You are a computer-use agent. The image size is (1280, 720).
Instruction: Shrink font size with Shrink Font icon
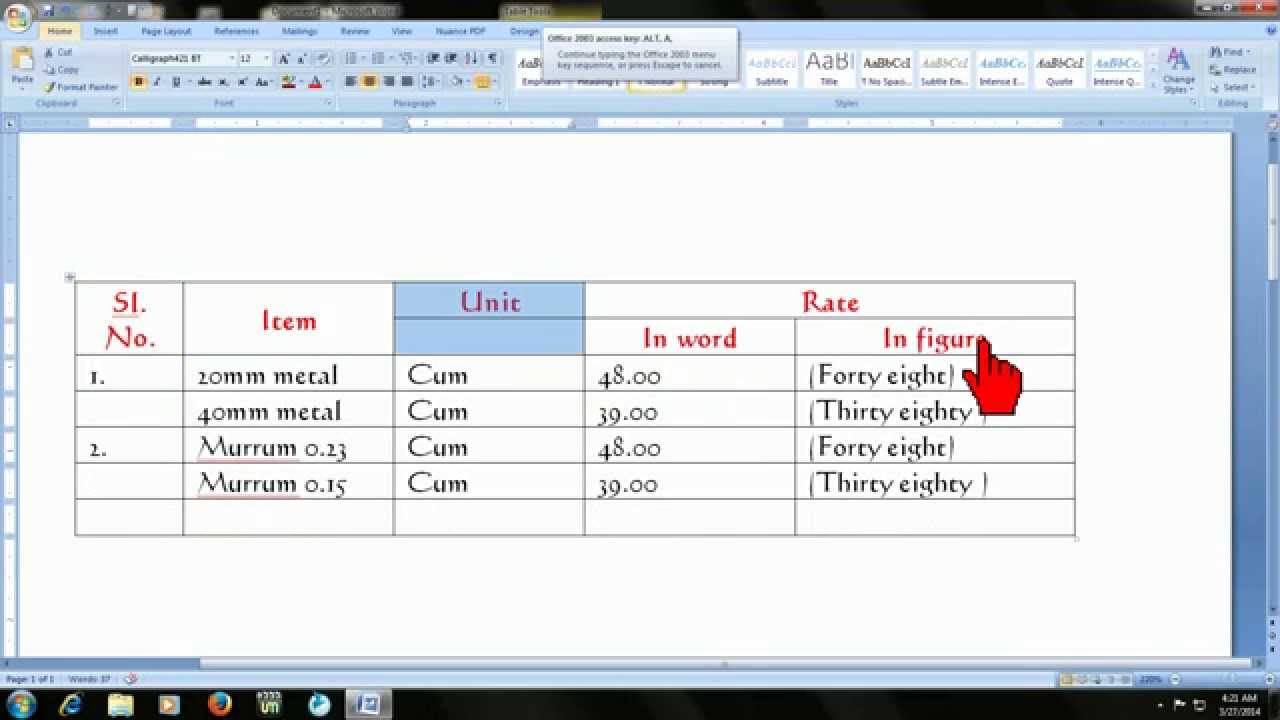tap(303, 59)
